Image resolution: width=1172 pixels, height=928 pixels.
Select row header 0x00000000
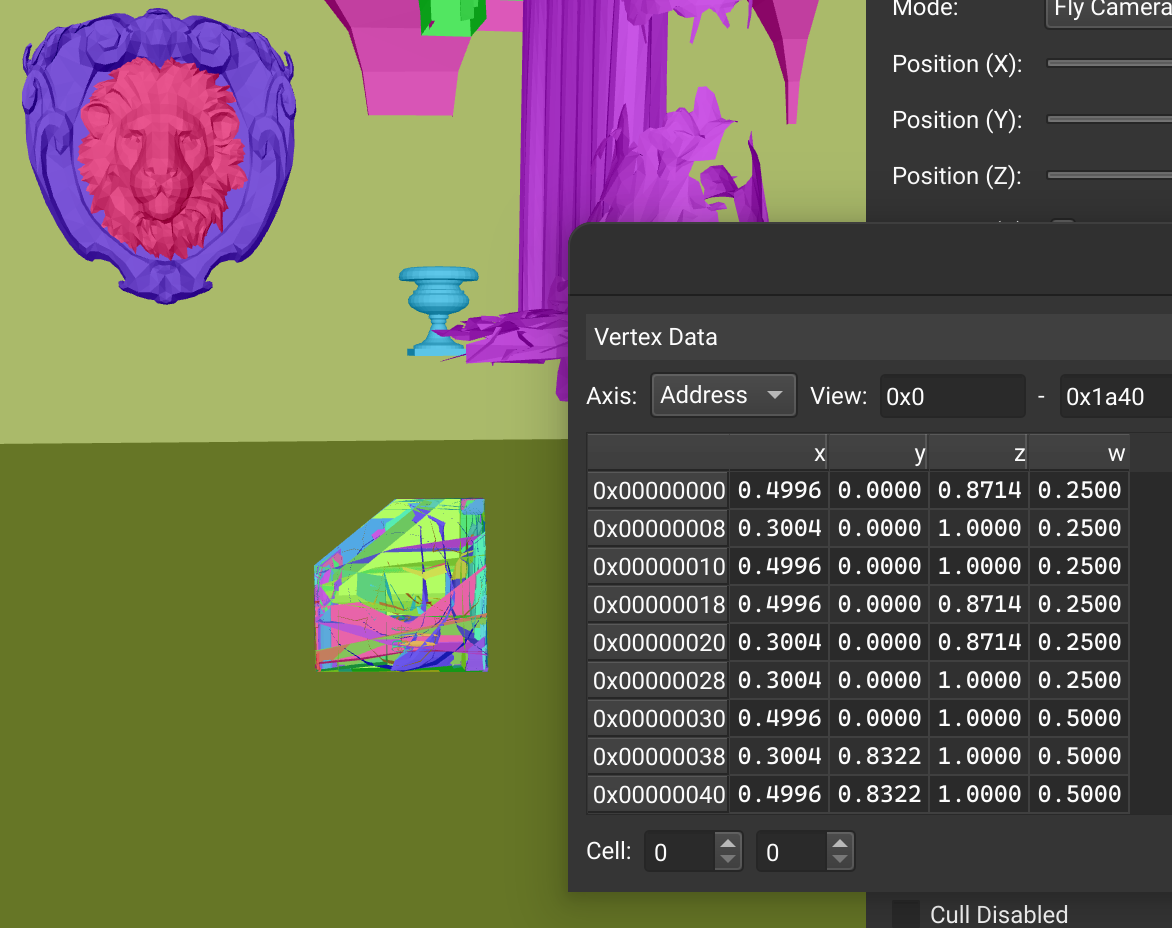point(658,490)
